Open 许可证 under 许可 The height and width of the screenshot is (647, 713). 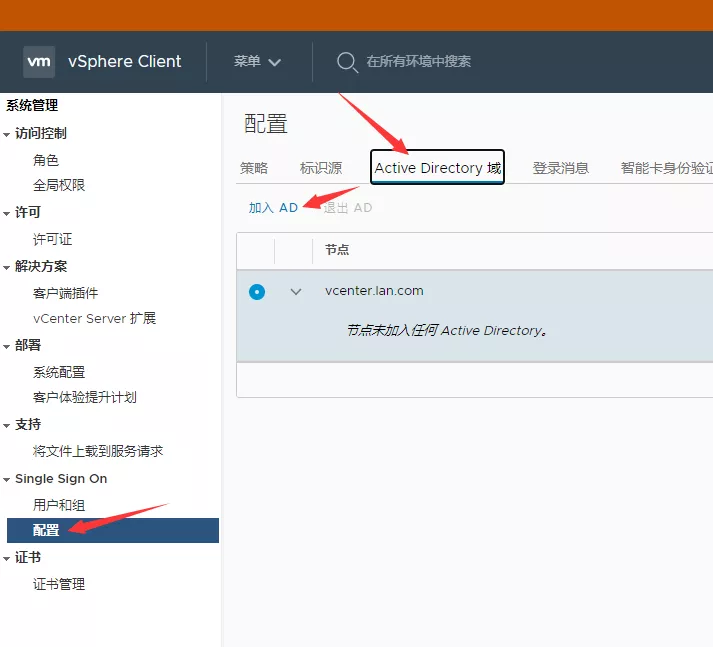(x=52, y=239)
